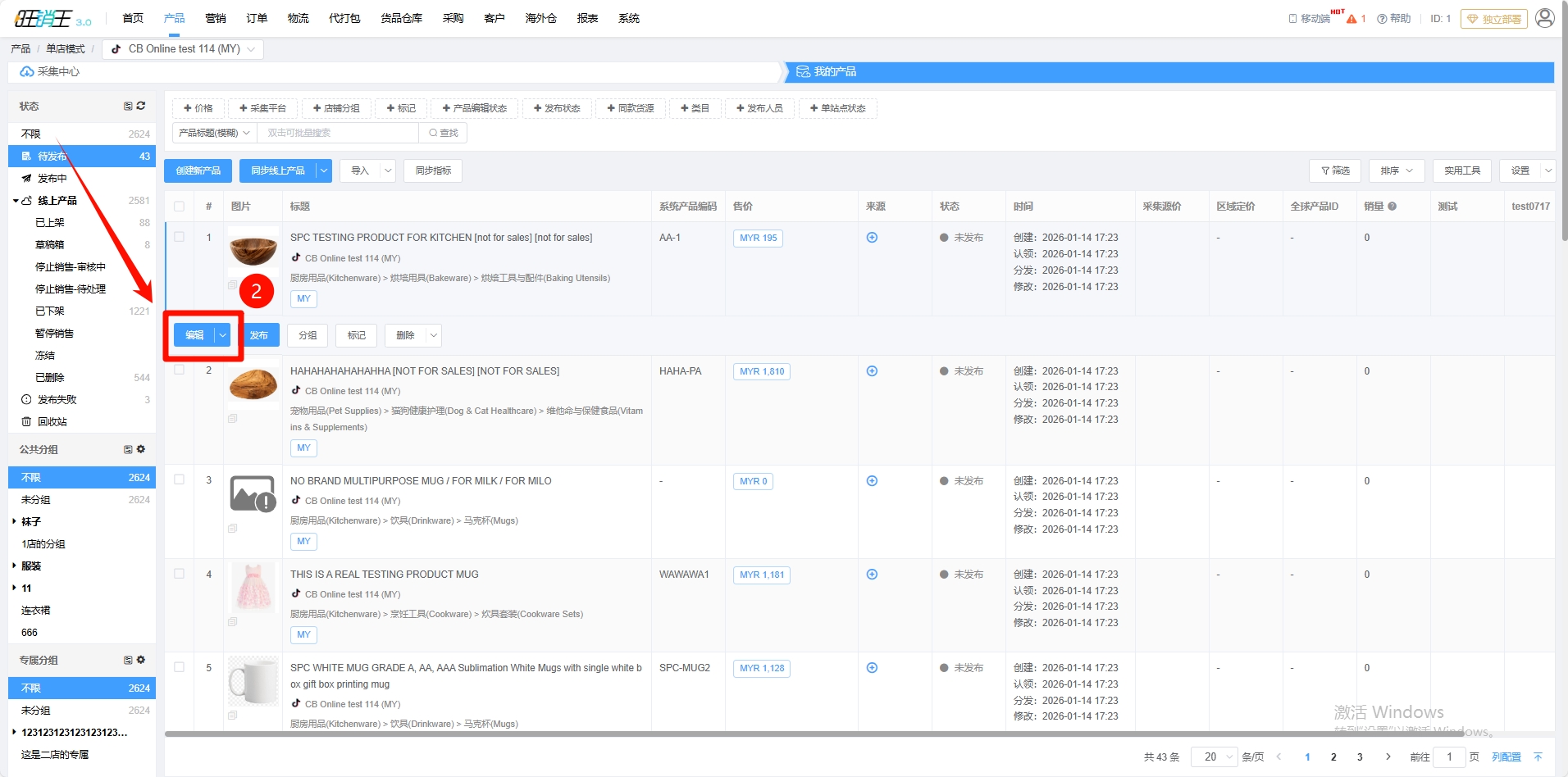The width and height of the screenshot is (1568, 777).
Task: Click the 创建新产品 button
Action: [x=198, y=170]
